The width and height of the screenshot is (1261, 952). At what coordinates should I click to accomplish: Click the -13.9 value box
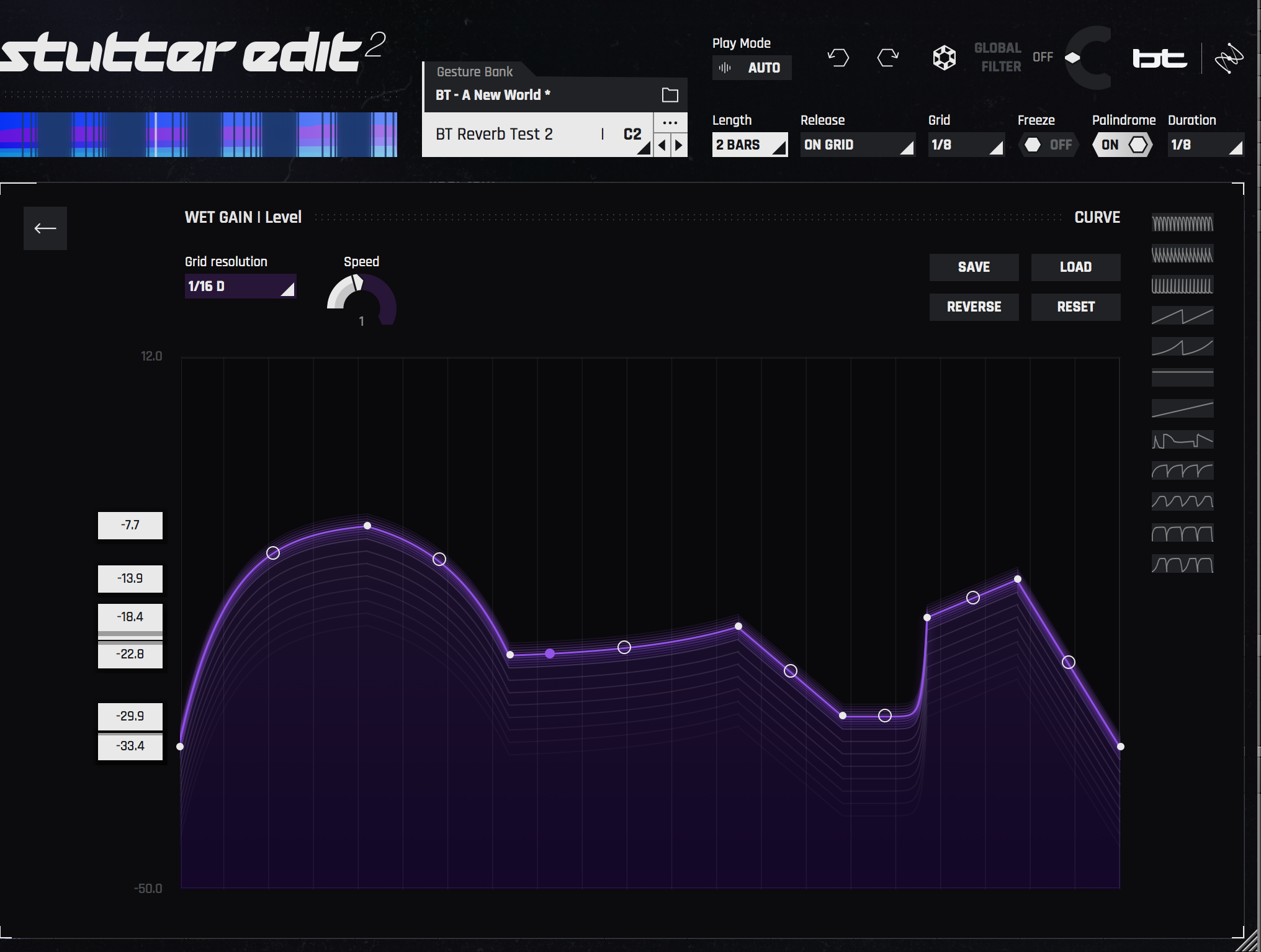coord(130,578)
